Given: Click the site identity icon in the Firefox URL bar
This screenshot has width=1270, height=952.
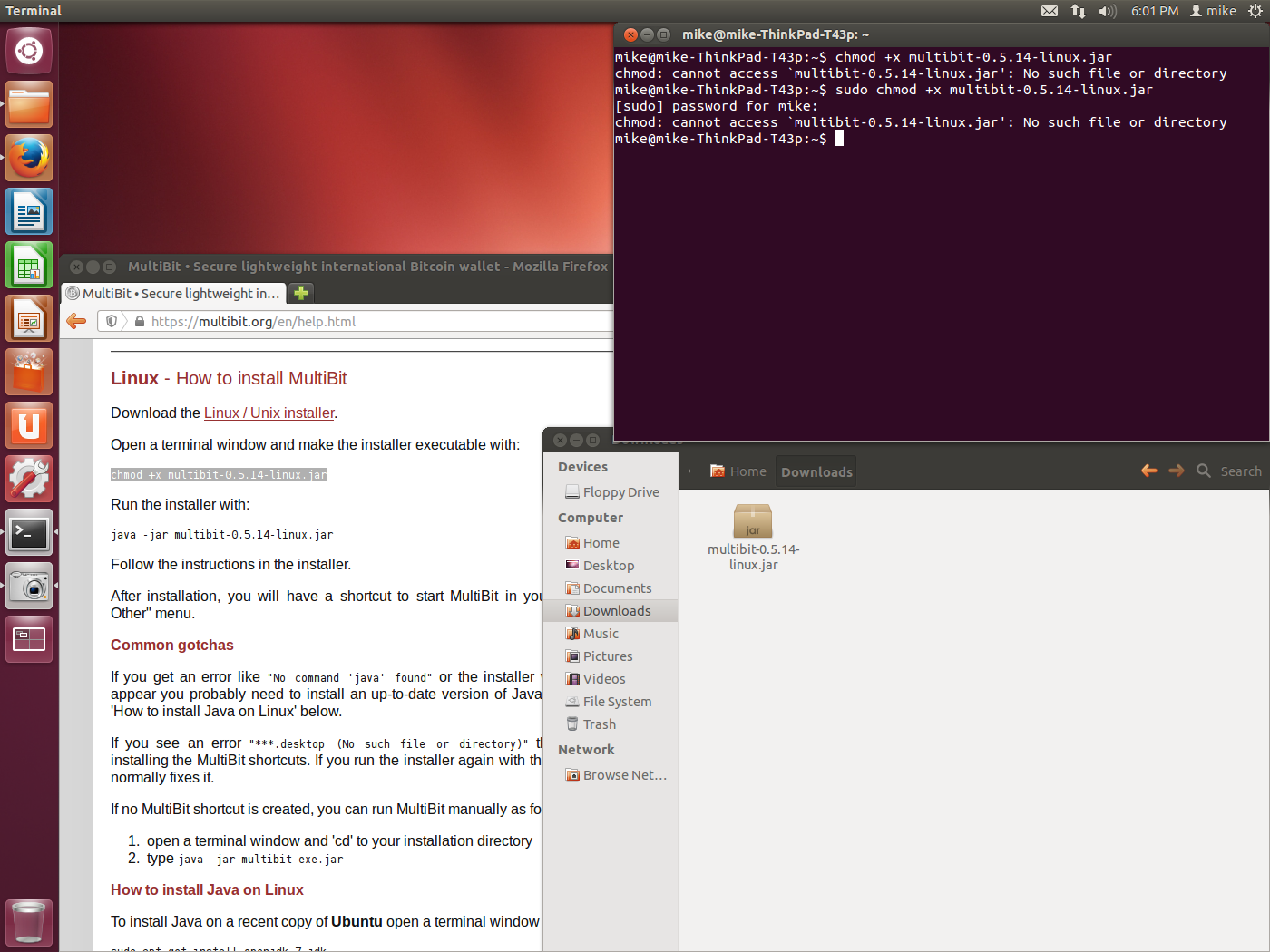Looking at the screenshot, I should coord(112,321).
